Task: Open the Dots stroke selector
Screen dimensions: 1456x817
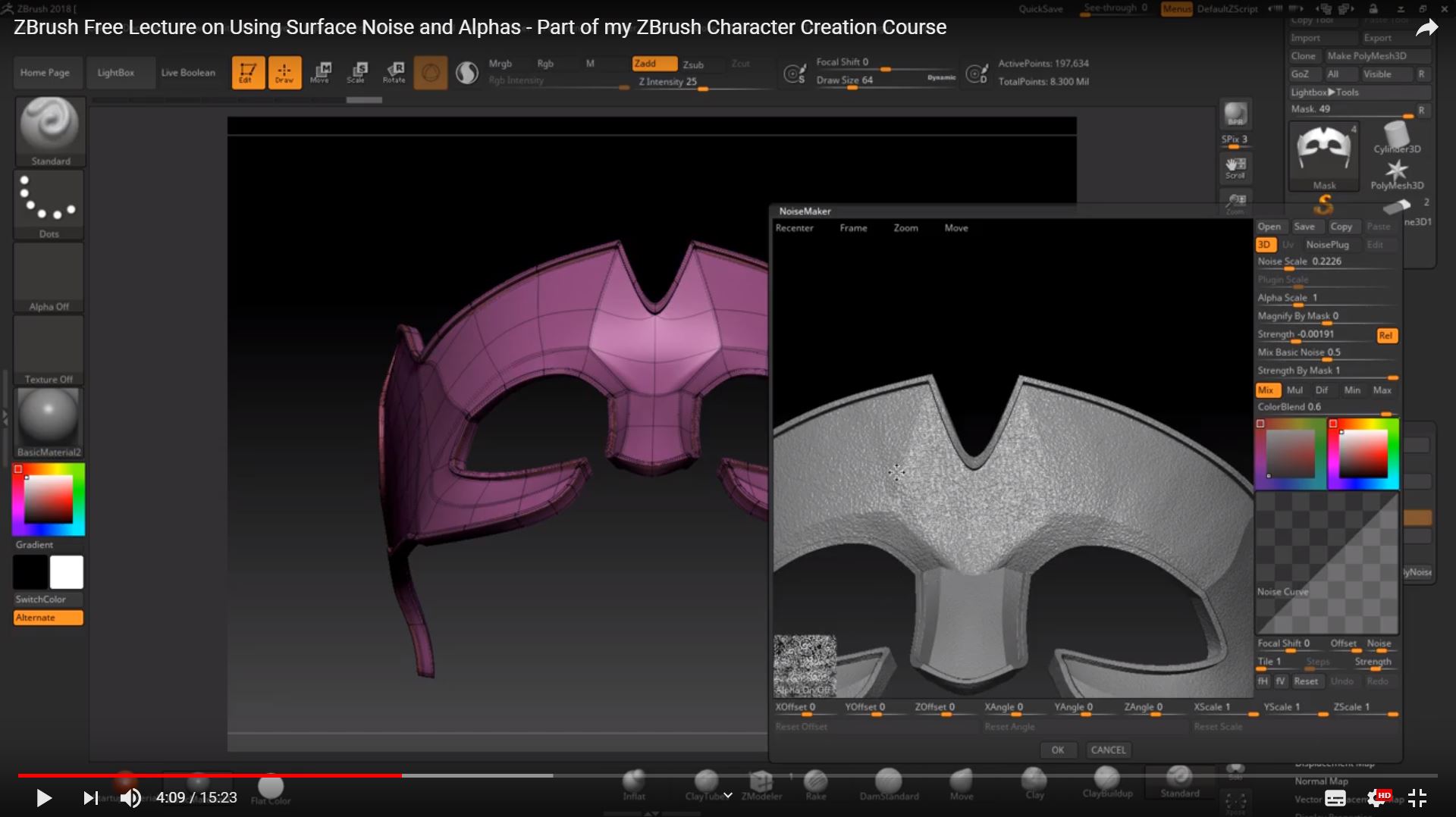Action: [x=49, y=205]
